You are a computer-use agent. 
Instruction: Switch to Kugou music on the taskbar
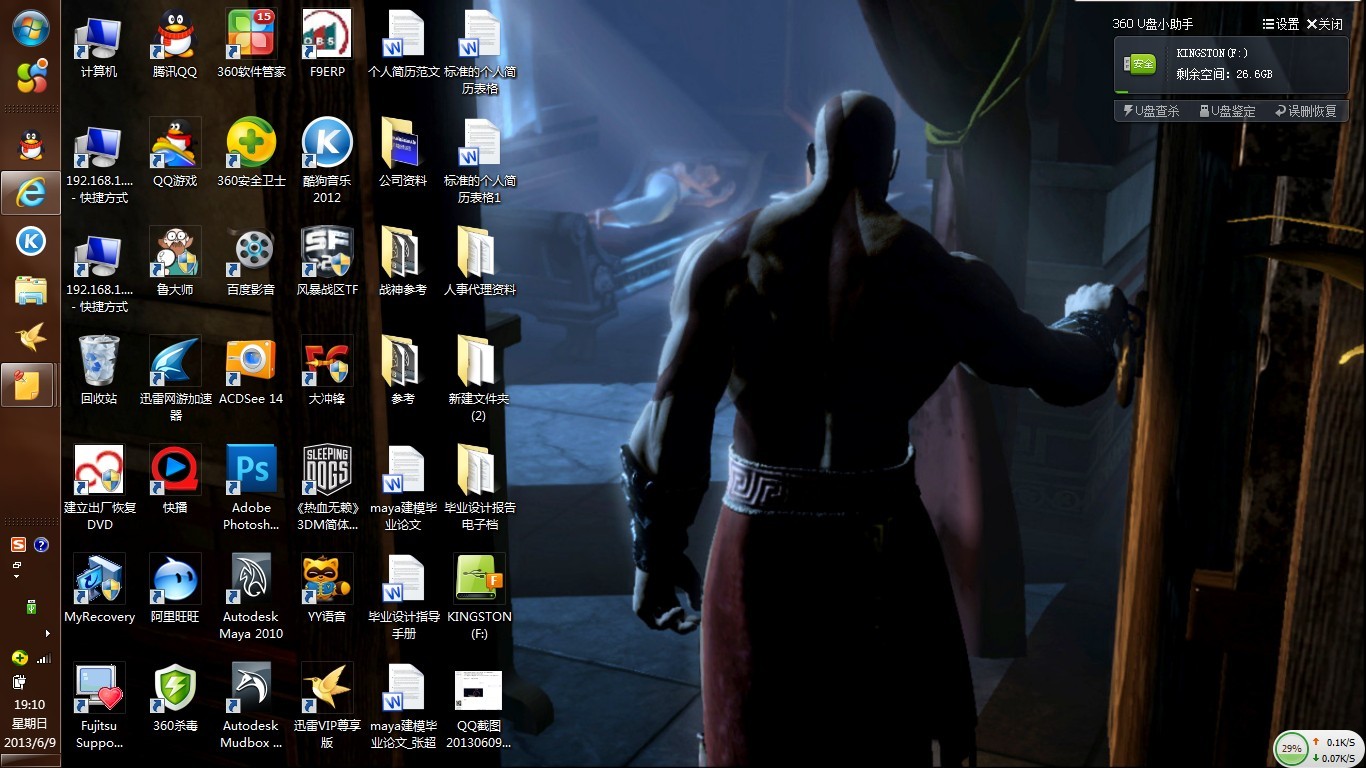pos(30,241)
